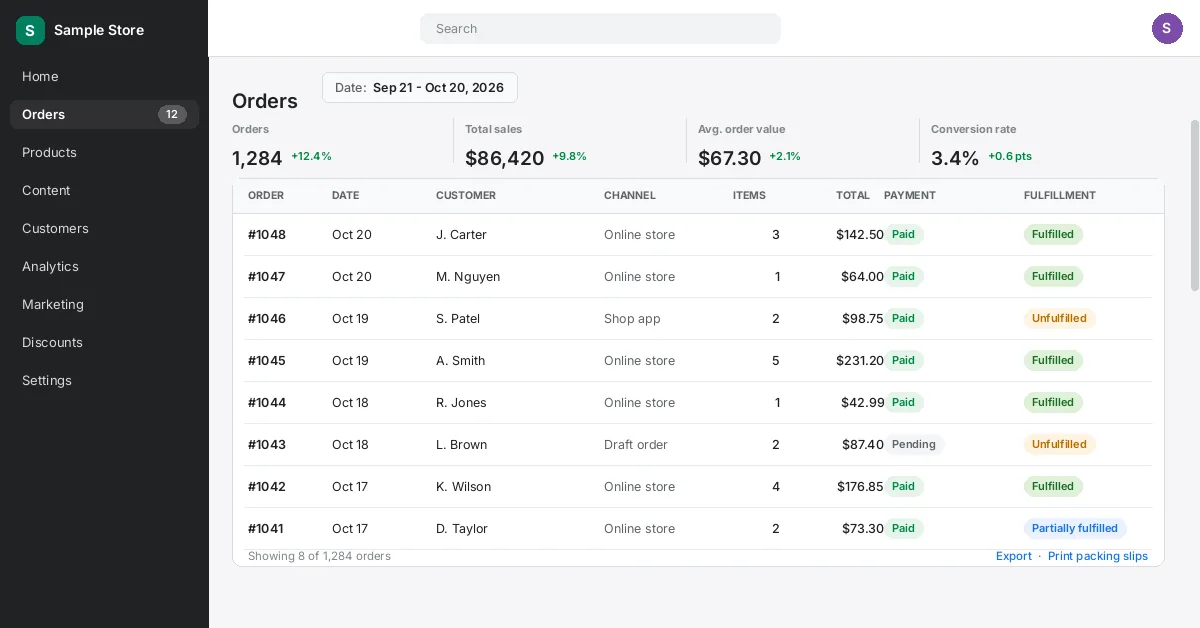
Task: Click Conversion rate 3.4% stat
Action: pyautogui.click(x=981, y=144)
